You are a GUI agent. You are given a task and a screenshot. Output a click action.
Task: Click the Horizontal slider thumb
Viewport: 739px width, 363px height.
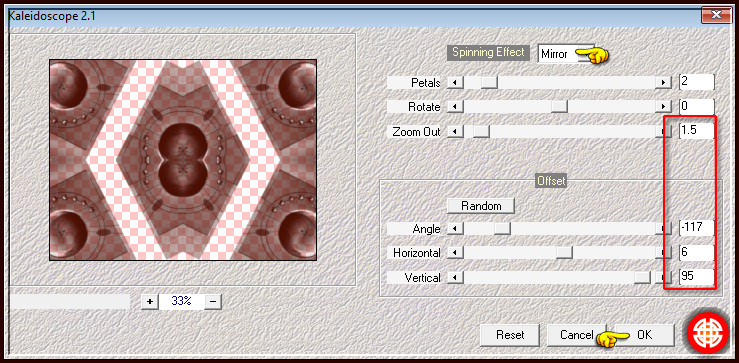564,253
